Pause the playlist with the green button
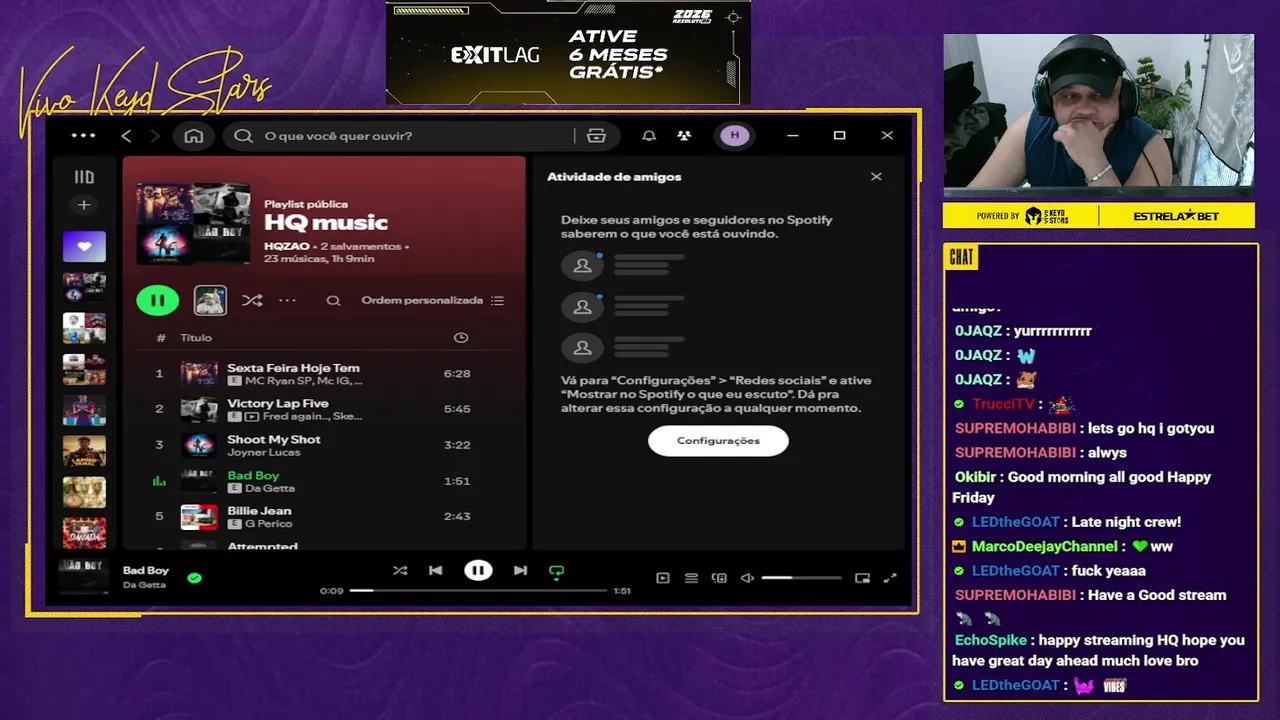 click(157, 300)
